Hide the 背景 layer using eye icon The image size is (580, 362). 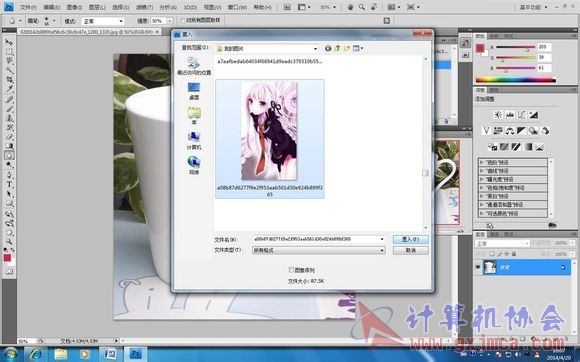[478, 267]
